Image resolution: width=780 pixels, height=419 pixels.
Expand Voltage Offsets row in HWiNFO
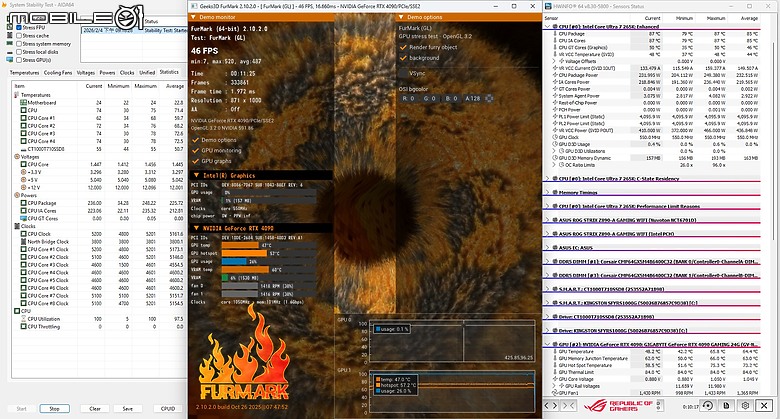[555, 61]
